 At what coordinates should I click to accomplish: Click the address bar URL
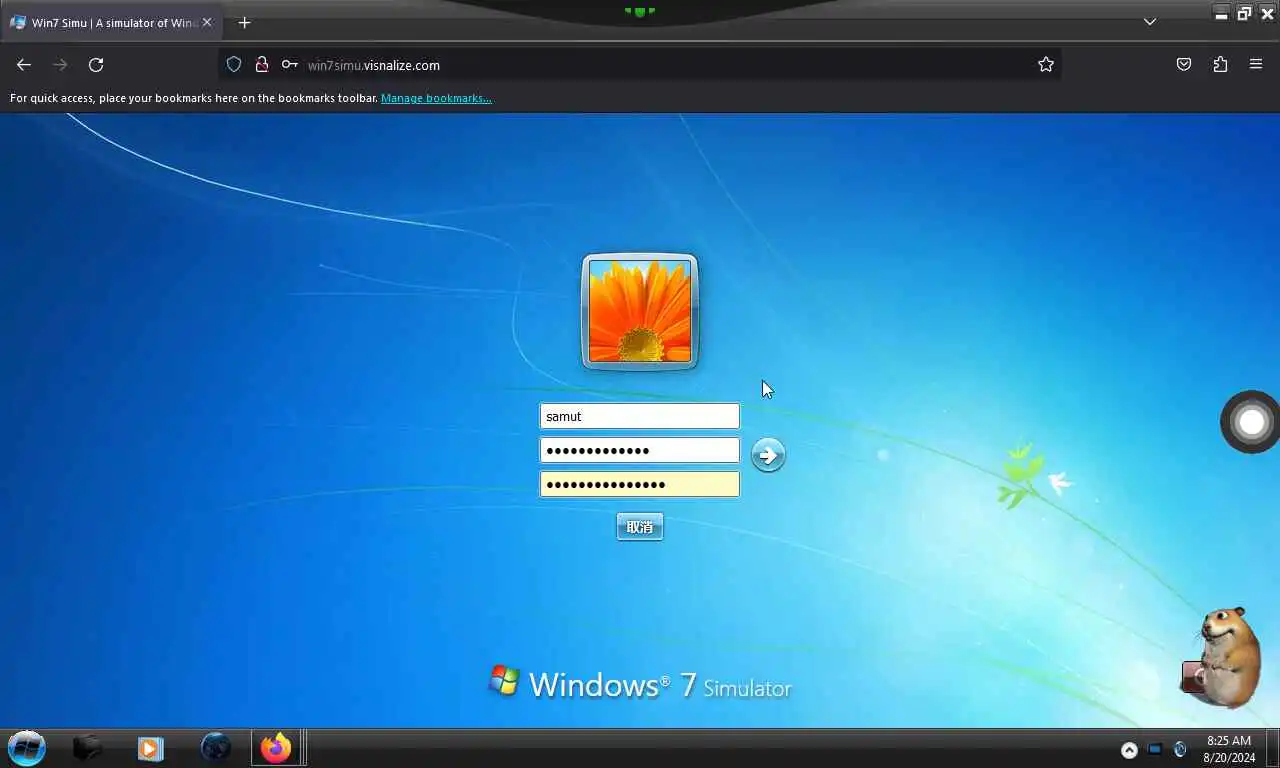(374, 65)
